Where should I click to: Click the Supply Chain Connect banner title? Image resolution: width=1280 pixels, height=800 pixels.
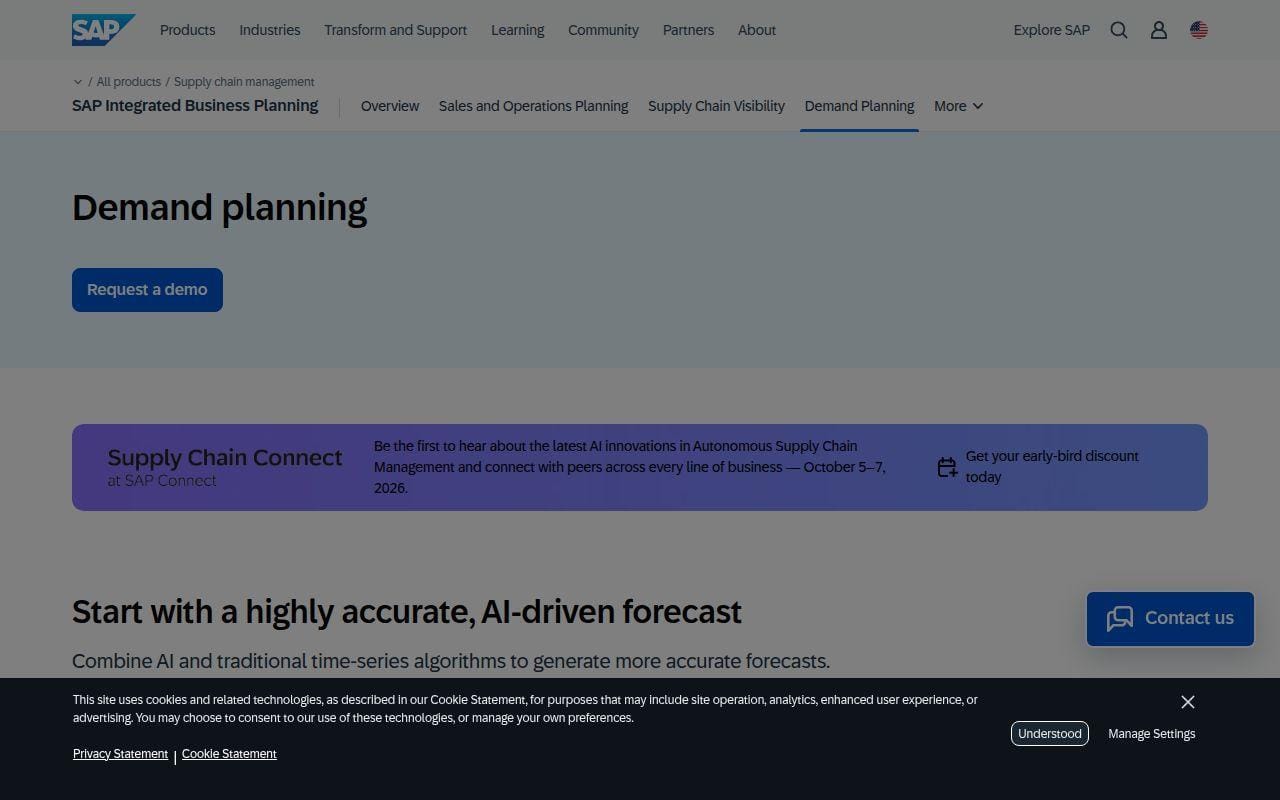pyautogui.click(x=225, y=458)
